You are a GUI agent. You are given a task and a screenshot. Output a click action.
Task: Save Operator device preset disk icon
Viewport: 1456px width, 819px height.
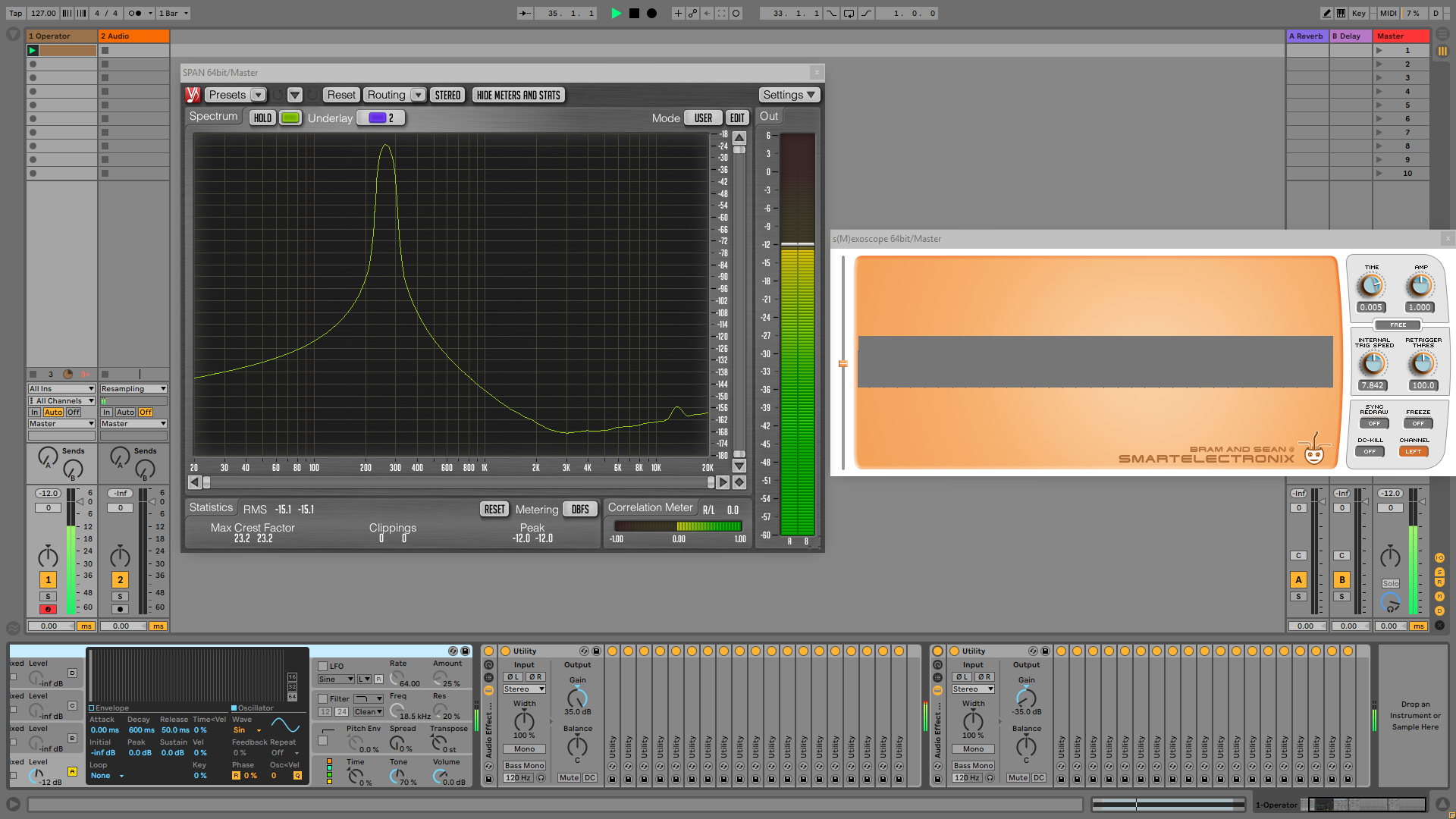point(465,651)
